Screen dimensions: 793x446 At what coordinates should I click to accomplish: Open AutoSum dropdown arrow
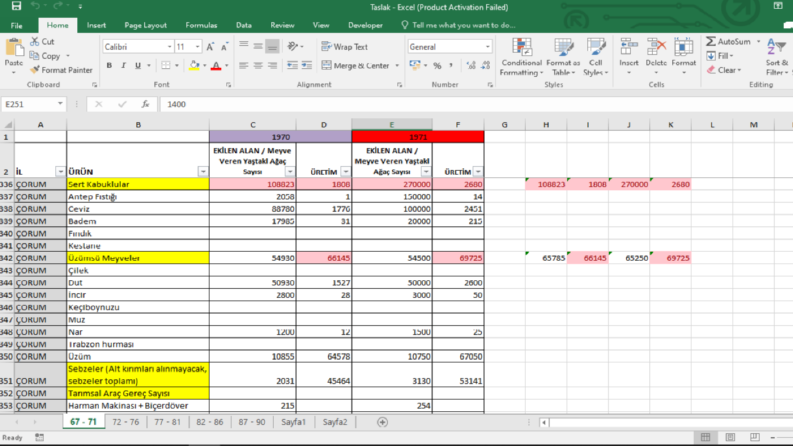tap(758, 41)
